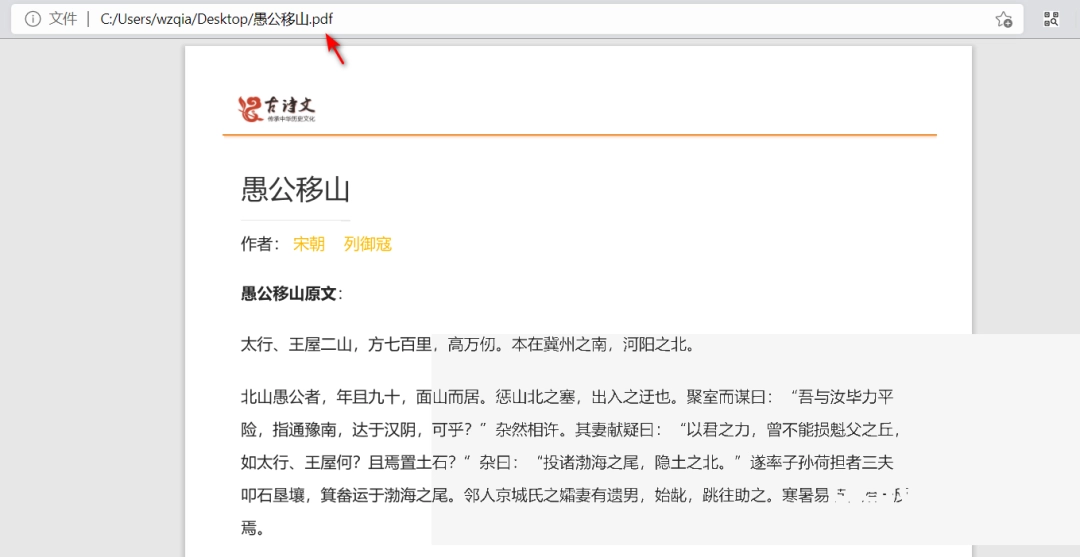Screen dimensions: 1080x557
Task: Click the site info icon in address bar
Action: point(32,19)
